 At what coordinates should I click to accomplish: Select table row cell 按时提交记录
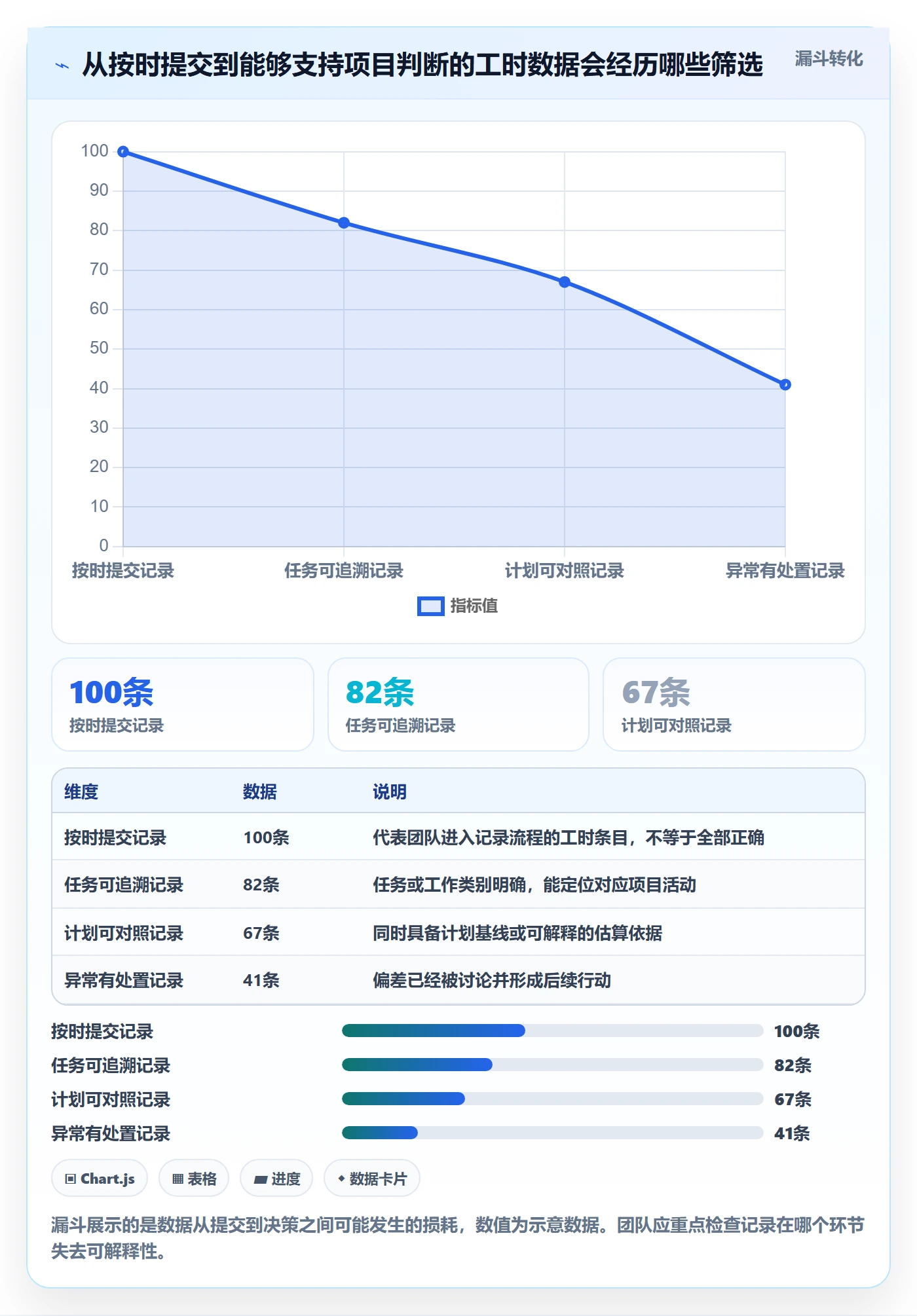click(x=115, y=838)
